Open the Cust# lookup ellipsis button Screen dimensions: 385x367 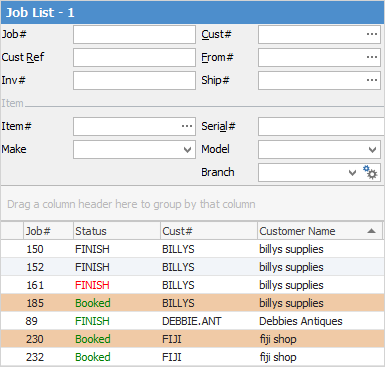point(372,34)
